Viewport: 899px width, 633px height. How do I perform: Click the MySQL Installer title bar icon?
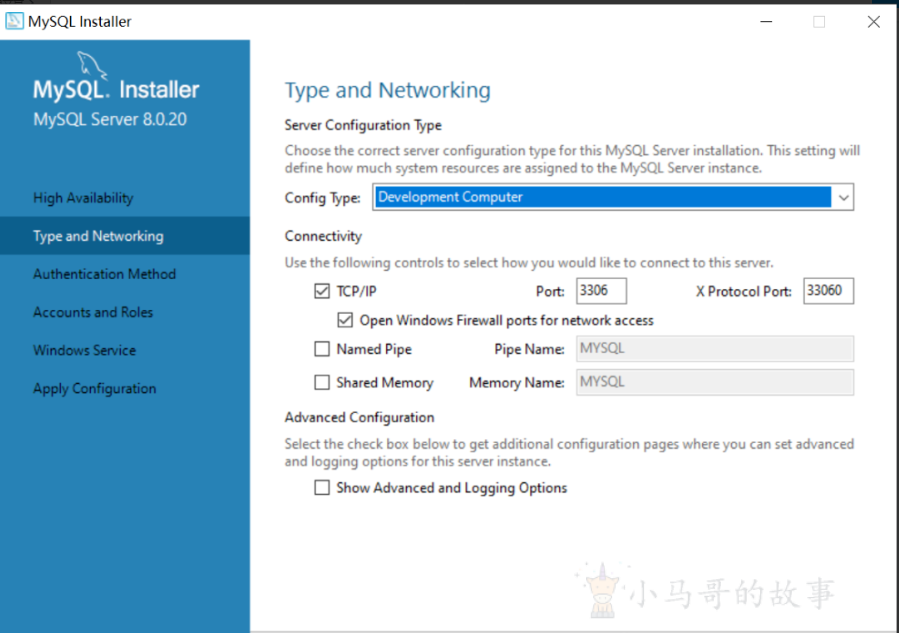14,21
